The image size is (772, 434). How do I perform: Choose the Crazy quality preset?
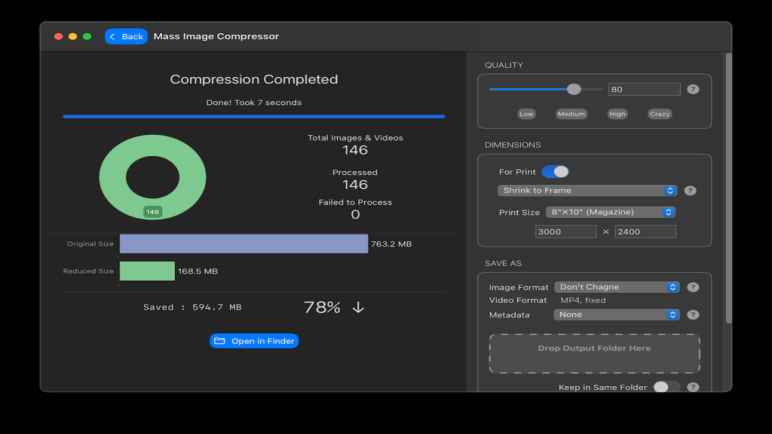[x=659, y=114]
